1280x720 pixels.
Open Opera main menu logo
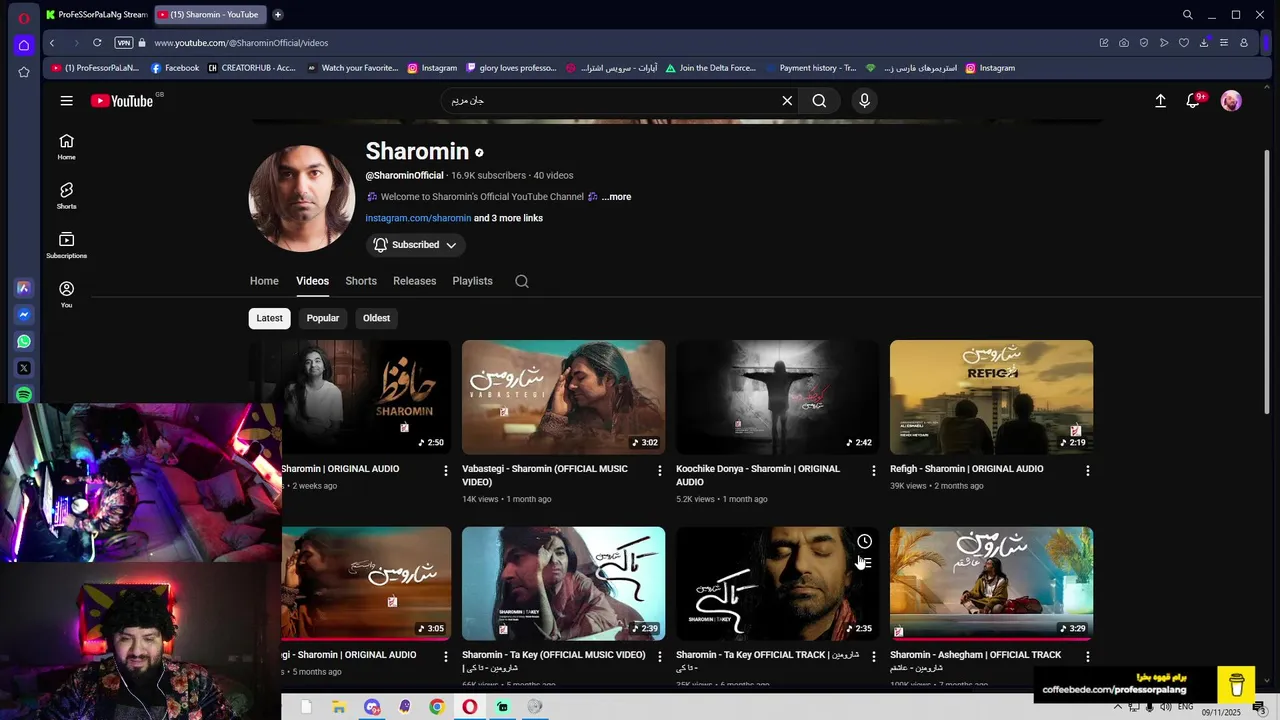24,19
